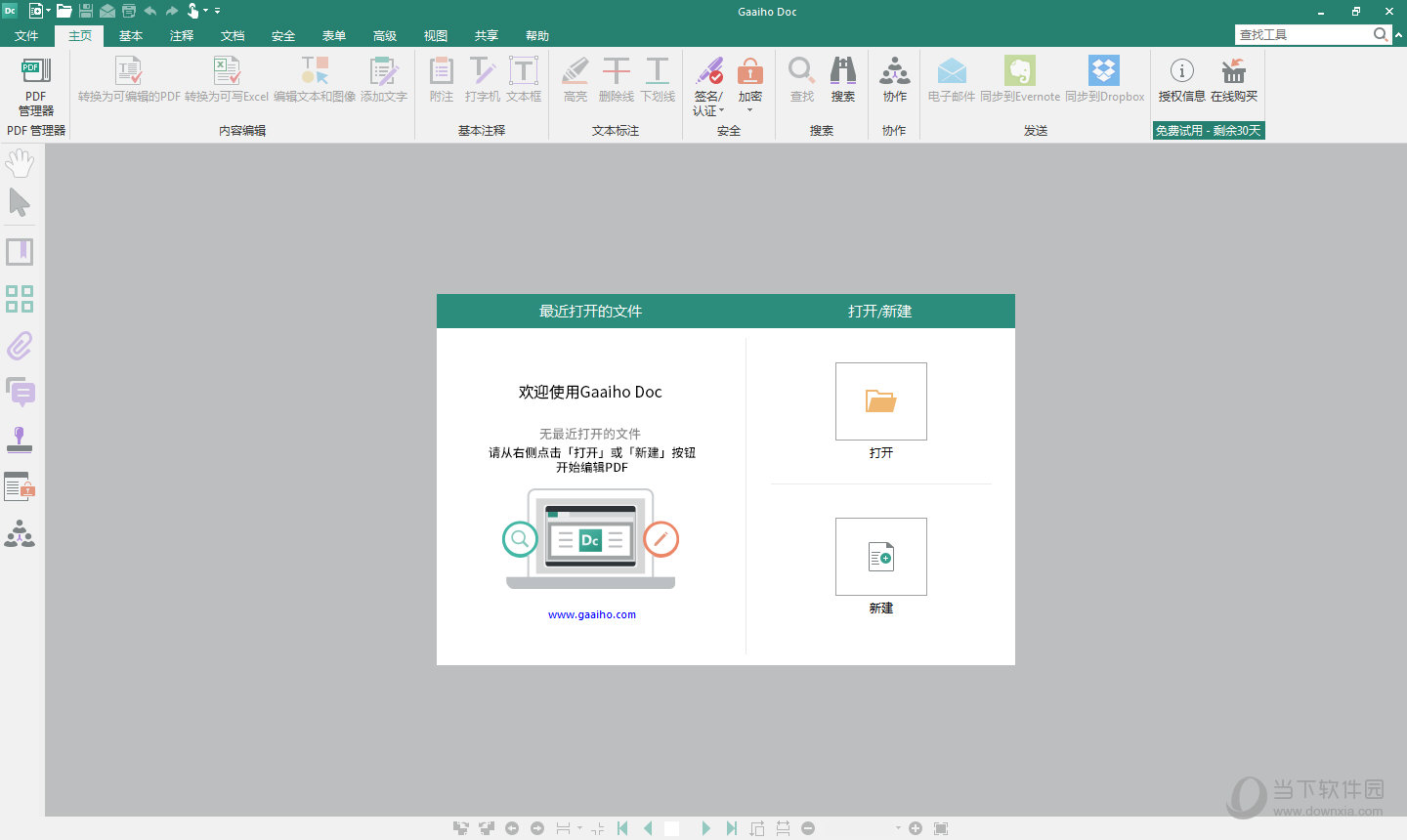
Task: Switch to the 高级 tab
Action: tap(385, 35)
